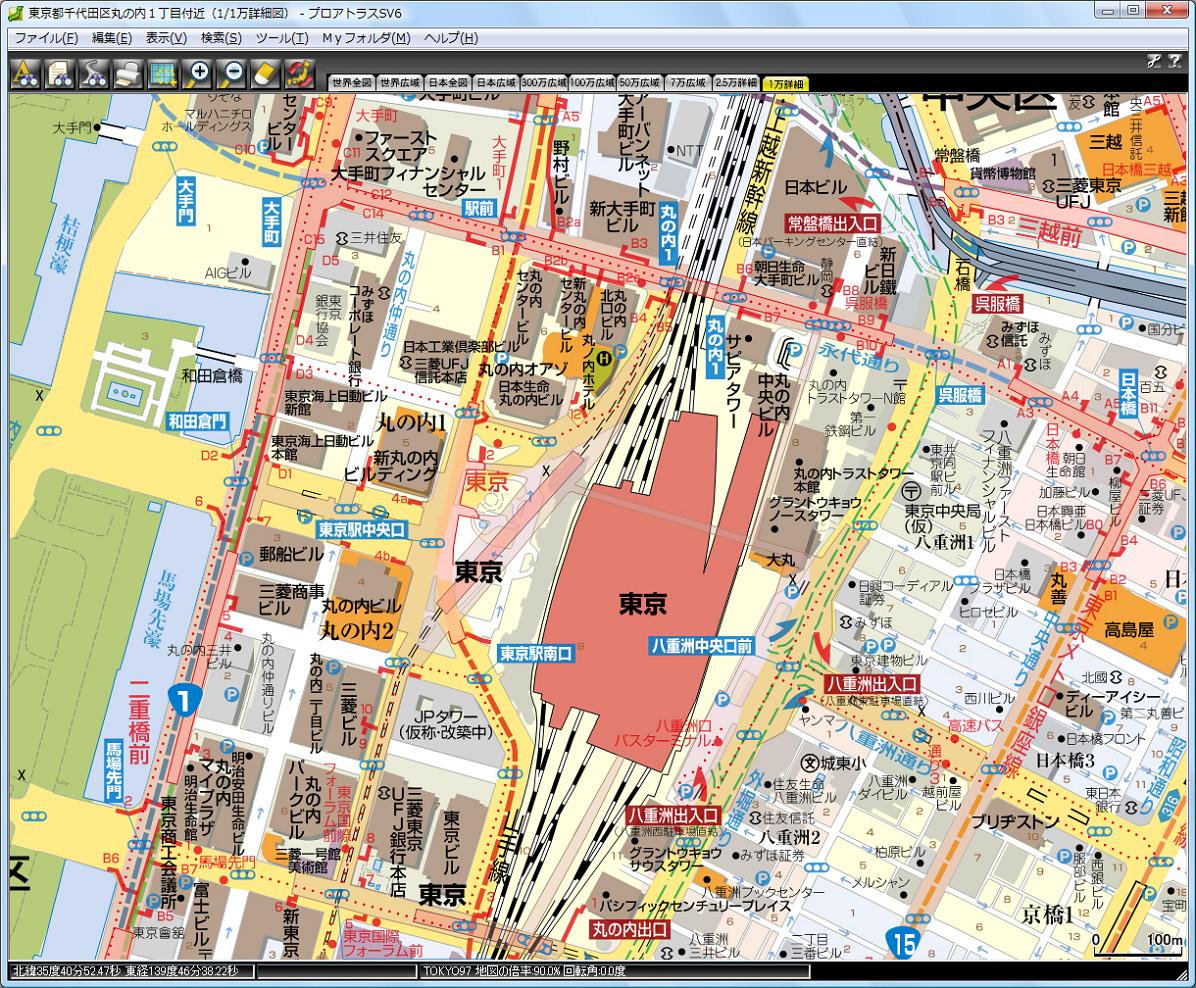Viewport: 1196px width, 988px height.
Task: Zoom out with the minus magnifier
Action: pos(232,74)
